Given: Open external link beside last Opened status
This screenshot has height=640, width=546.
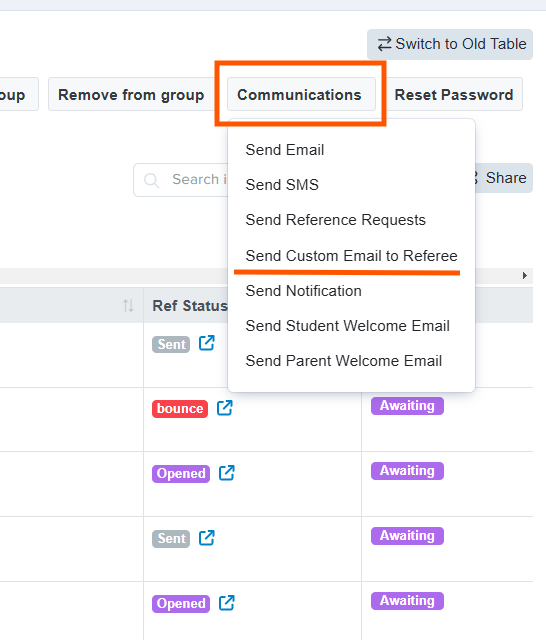Looking at the screenshot, I should (x=226, y=603).
